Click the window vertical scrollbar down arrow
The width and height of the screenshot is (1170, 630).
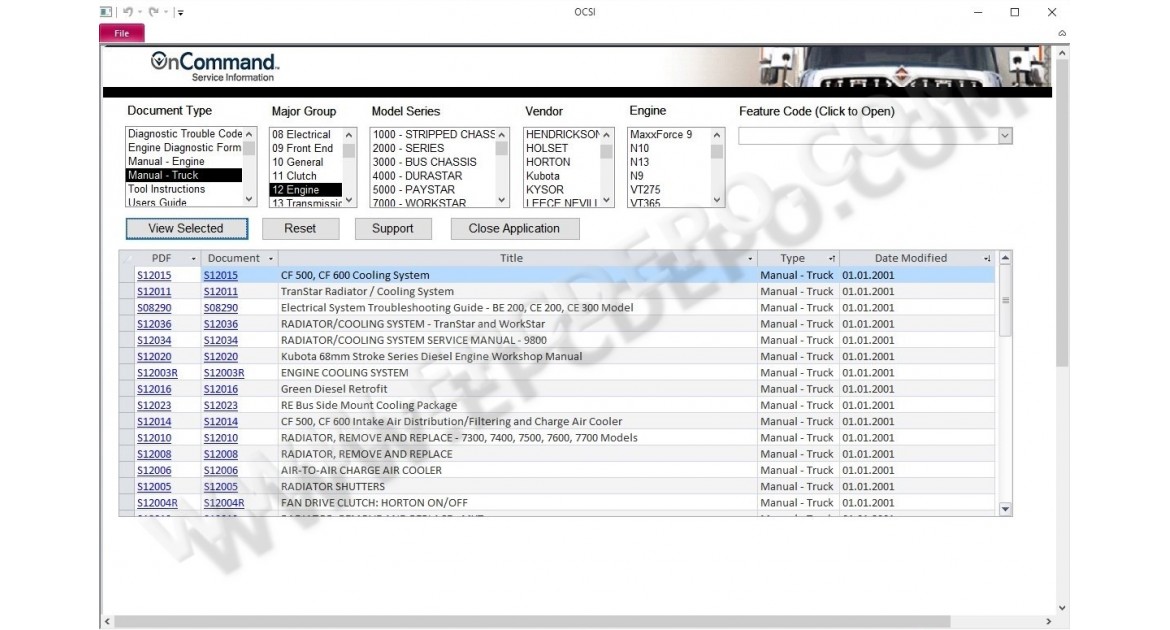1063,608
